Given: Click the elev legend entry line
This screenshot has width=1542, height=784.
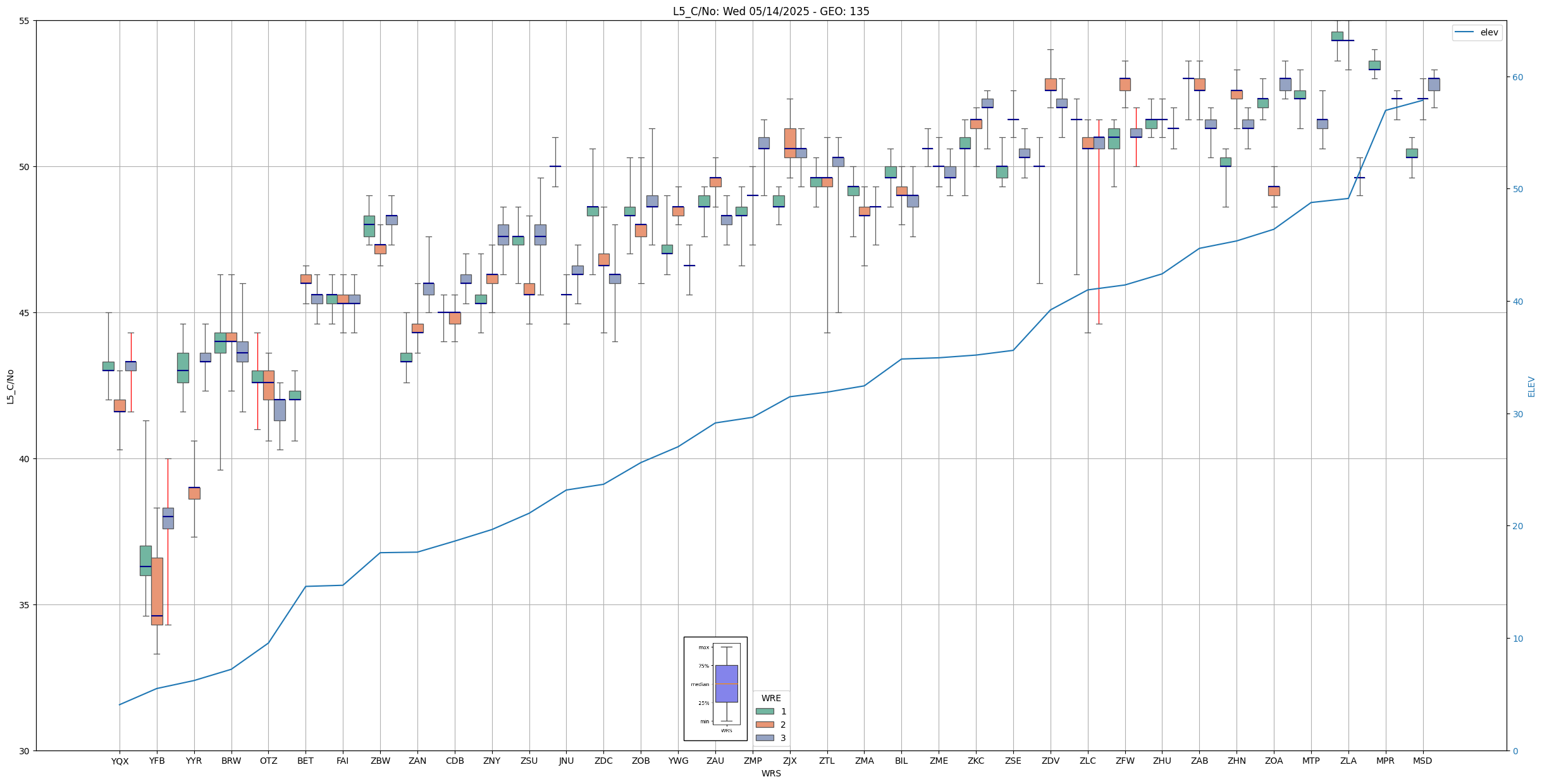Looking at the screenshot, I should (x=1464, y=32).
